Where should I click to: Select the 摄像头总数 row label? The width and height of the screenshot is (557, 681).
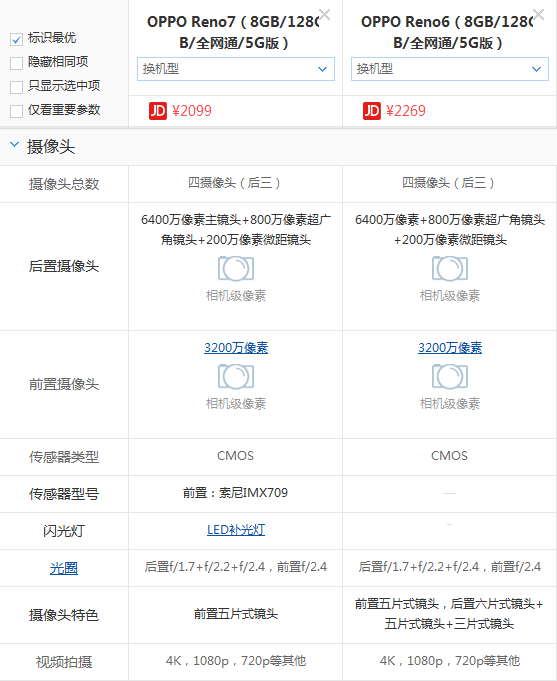pyautogui.click(x=64, y=184)
